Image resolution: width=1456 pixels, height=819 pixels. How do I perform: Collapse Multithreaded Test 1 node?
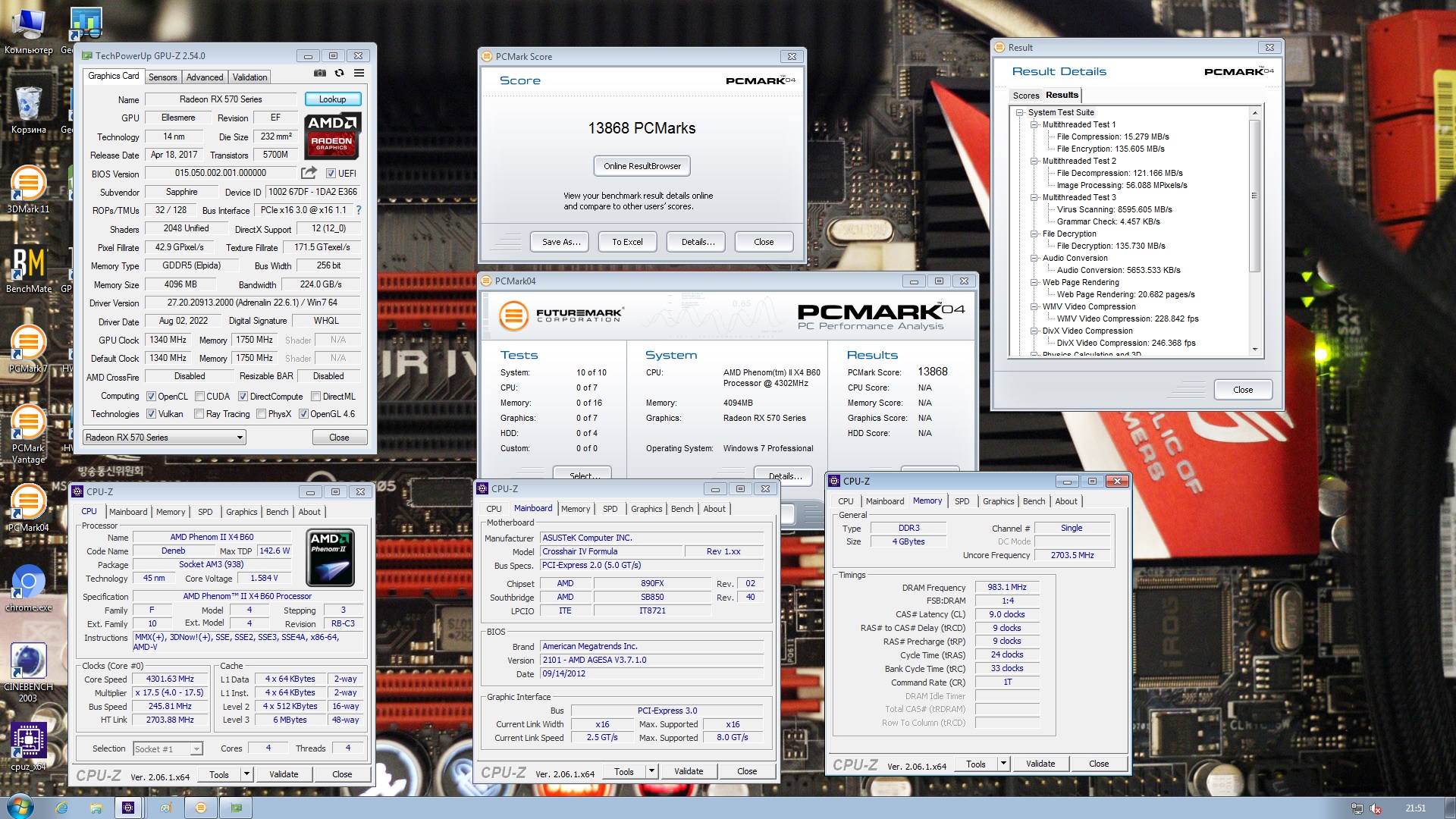[1034, 125]
